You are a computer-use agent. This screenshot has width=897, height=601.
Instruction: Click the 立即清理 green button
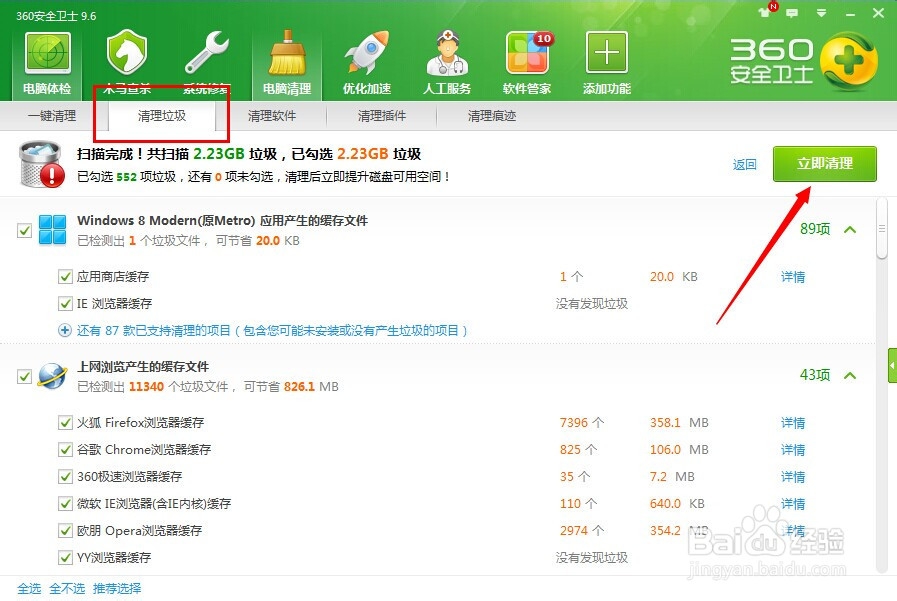(x=824, y=164)
